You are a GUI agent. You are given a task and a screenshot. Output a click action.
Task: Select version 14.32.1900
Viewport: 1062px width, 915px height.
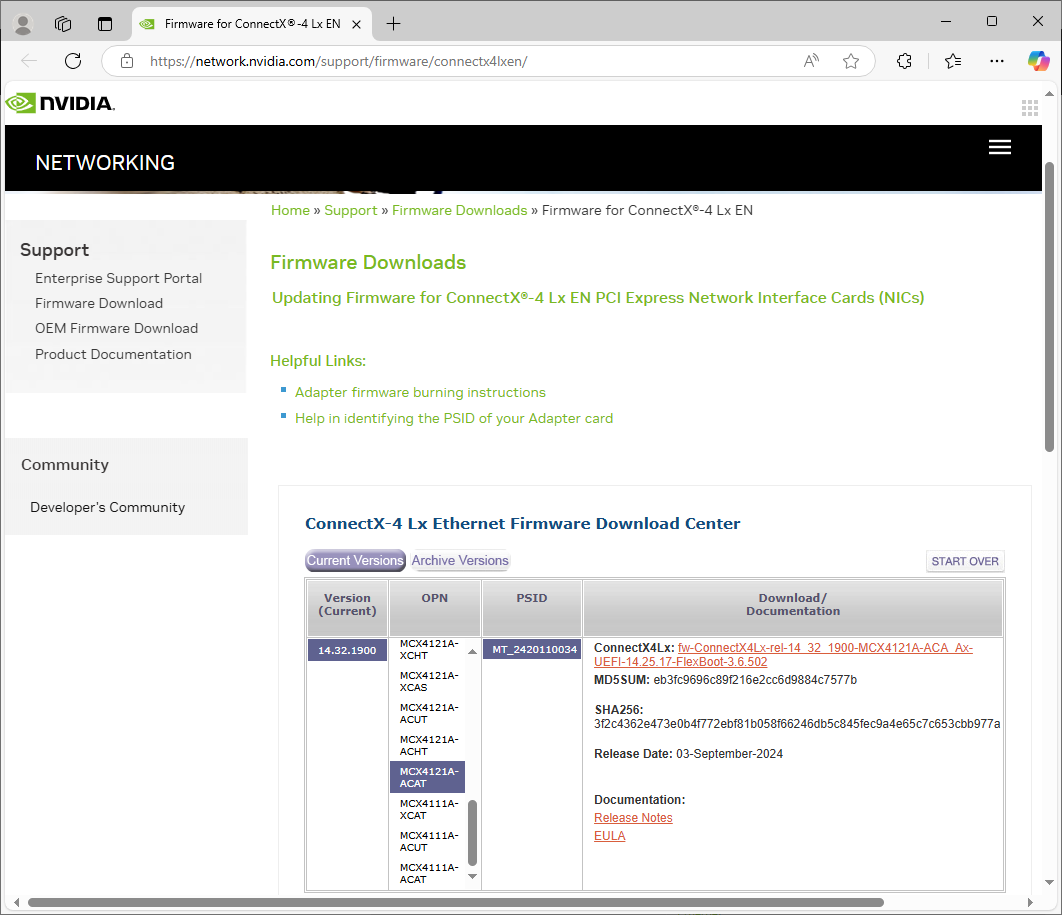[x=347, y=650]
